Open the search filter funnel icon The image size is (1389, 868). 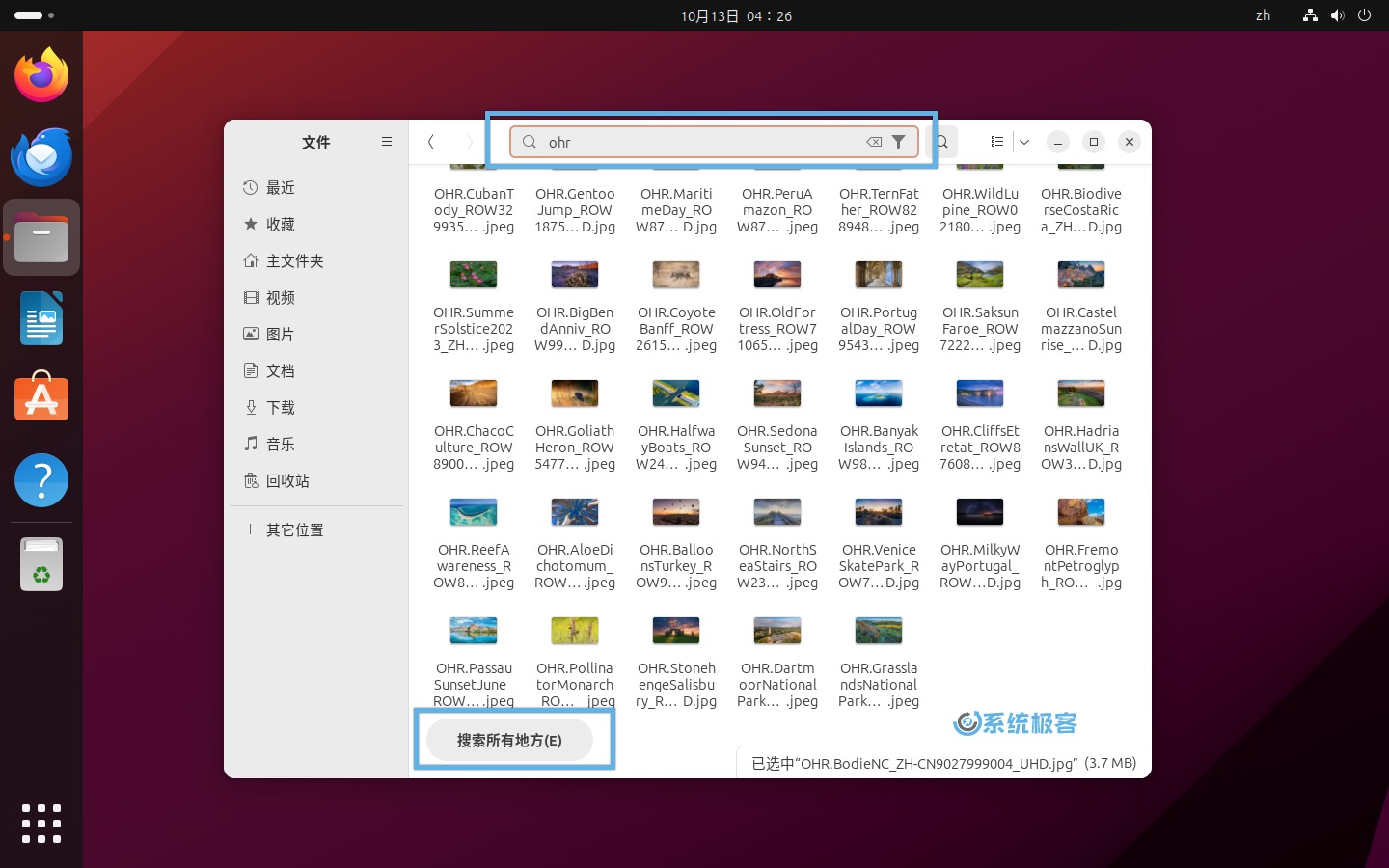[899, 142]
